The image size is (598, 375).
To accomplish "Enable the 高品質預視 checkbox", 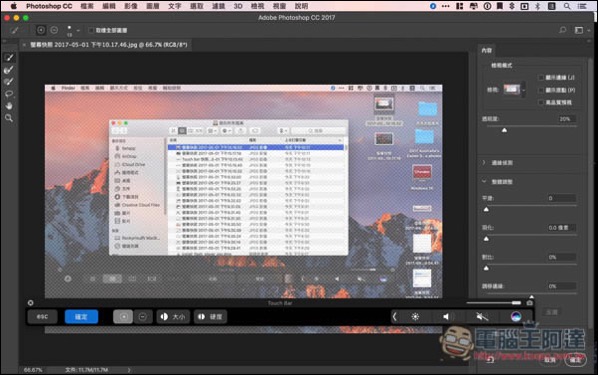I will [541, 102].
